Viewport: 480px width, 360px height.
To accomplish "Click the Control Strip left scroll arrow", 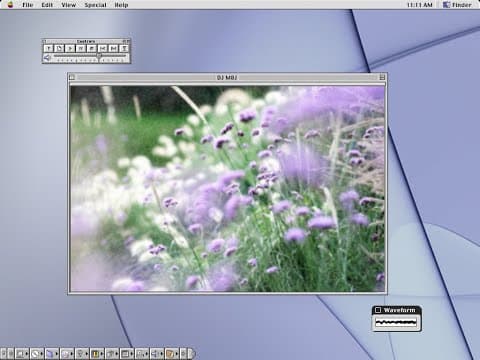I will click(11, 353).
